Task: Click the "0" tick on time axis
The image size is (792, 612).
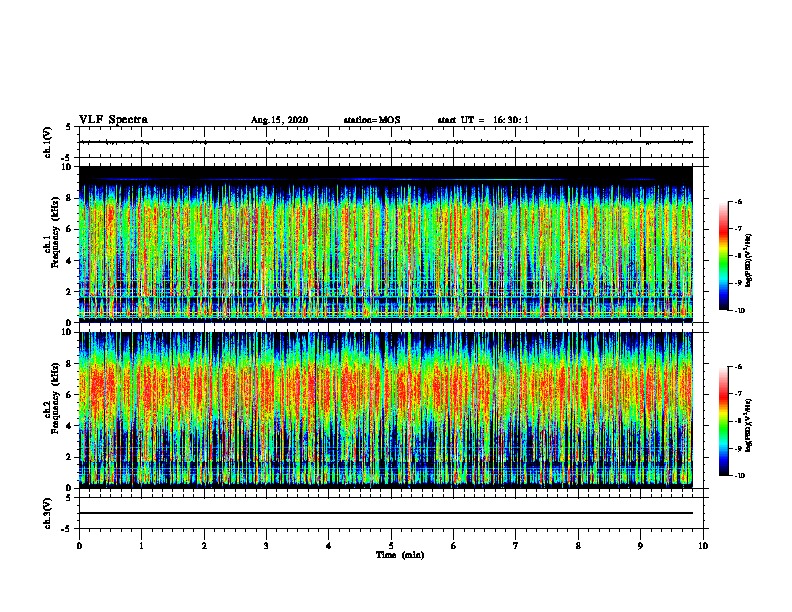Action: [x=79, y=546]
